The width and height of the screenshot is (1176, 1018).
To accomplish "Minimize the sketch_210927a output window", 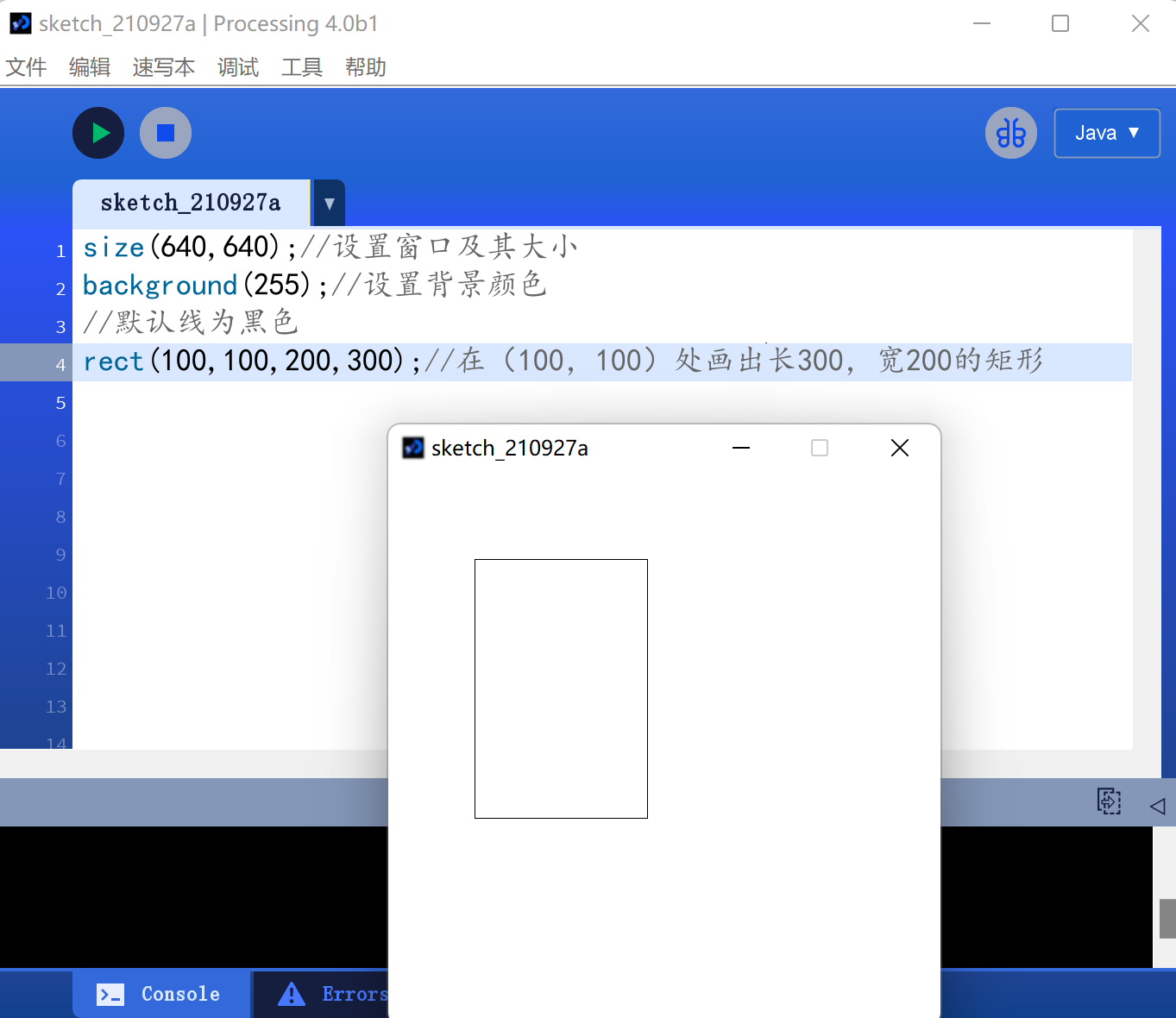I will coord(741,448).
